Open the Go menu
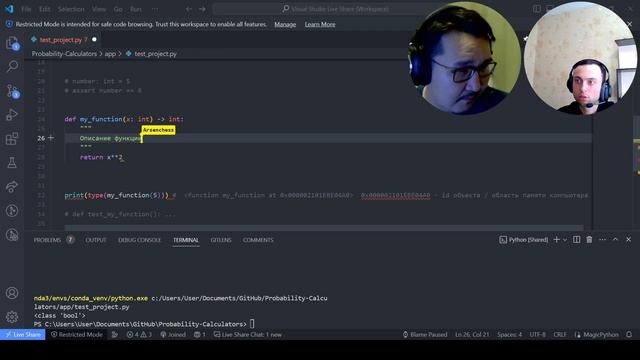The width and height of the screenshot is (640, 360). [118, 9]
